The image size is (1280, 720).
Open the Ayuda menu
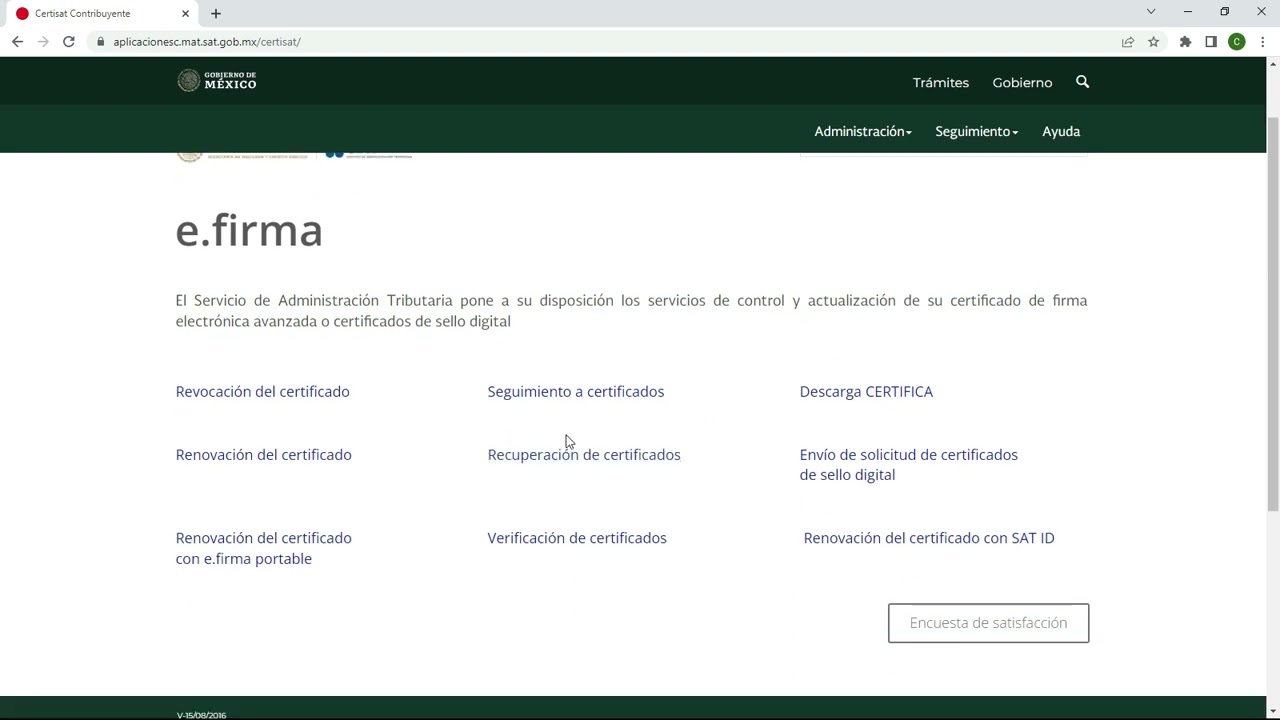click(1061, 131)
